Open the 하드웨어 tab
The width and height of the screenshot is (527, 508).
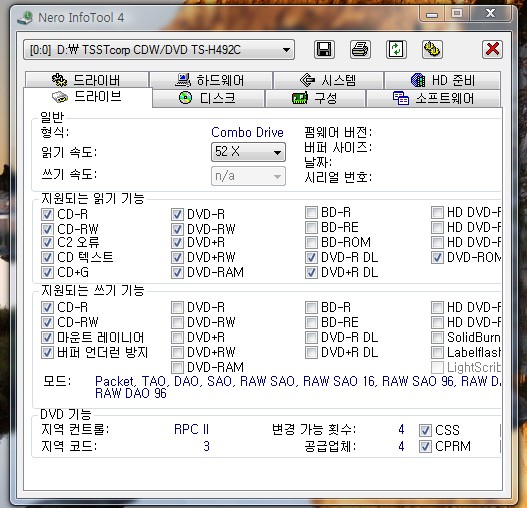[x=211, y=80]
